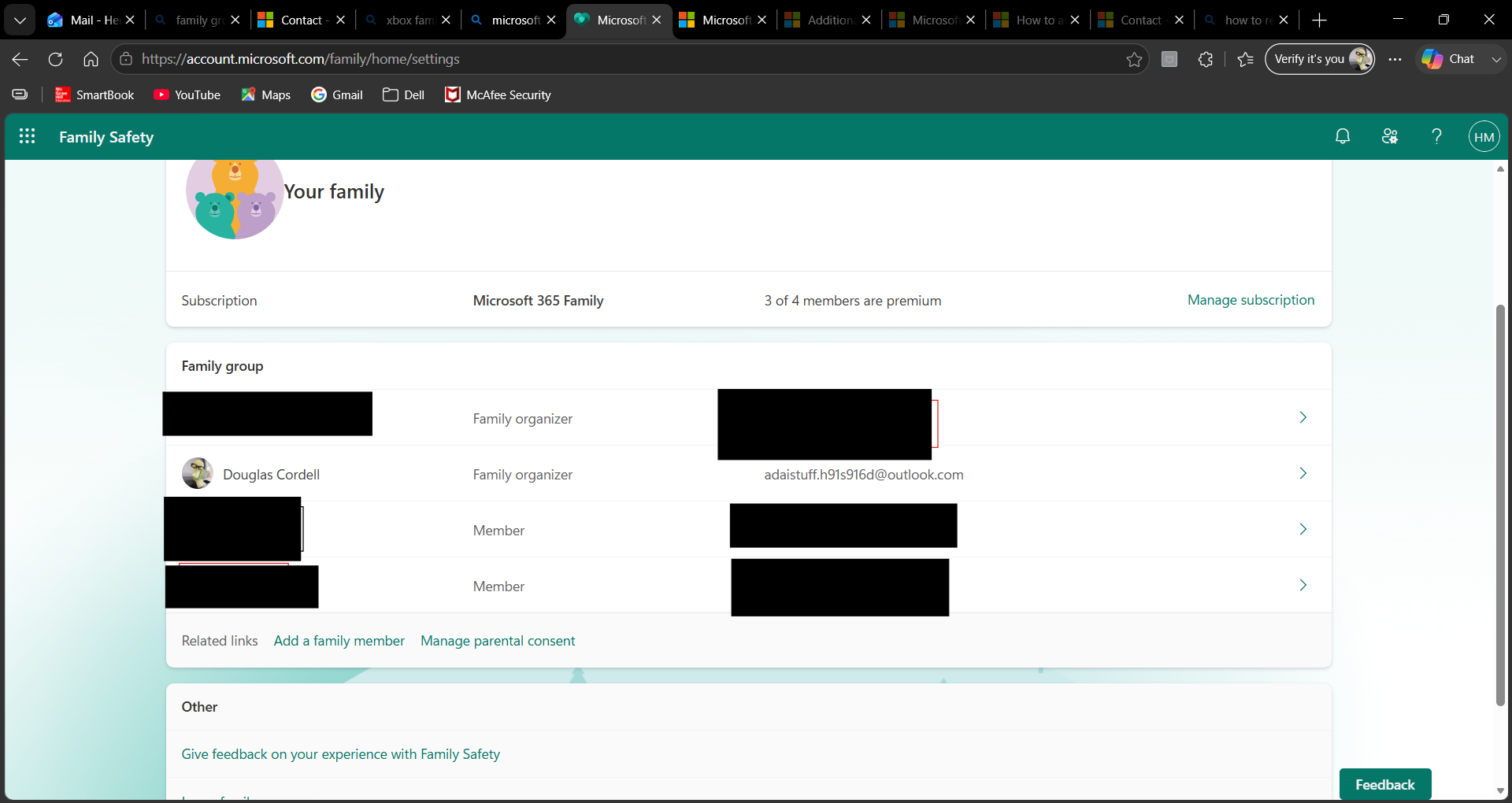Expand the chevron next to Copilot Chat

(x=1496, y=59)
